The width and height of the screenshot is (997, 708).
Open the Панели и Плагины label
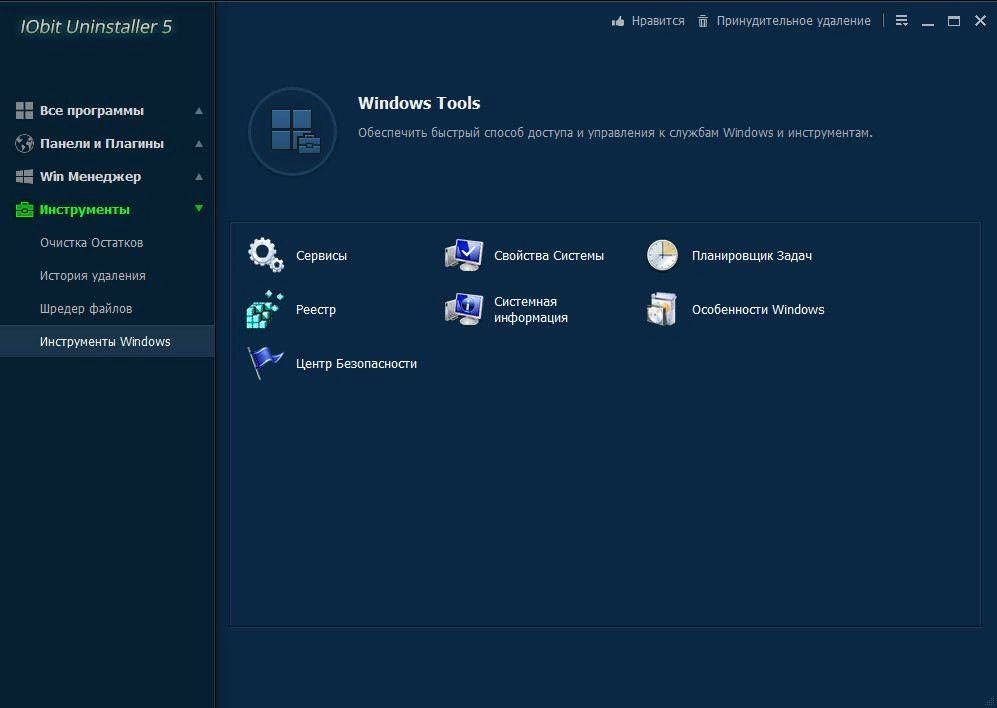click(102, 144)
